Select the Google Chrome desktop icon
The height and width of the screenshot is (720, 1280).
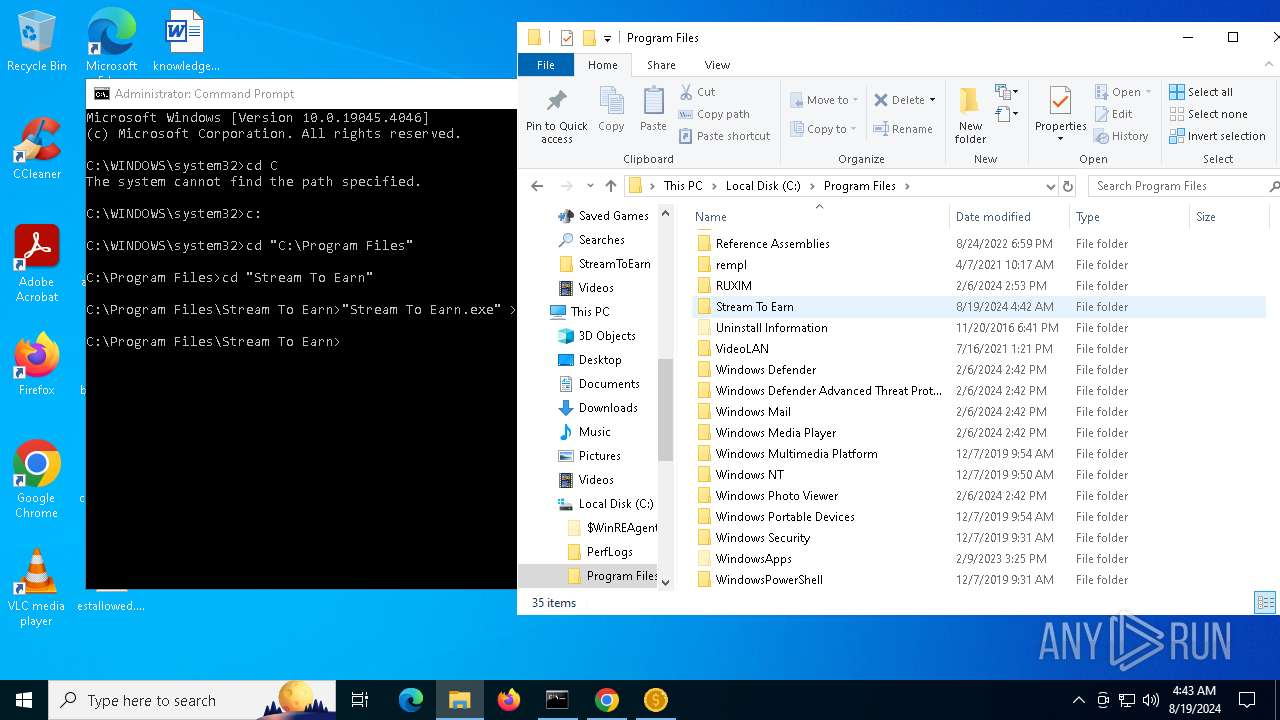[37, 480]
